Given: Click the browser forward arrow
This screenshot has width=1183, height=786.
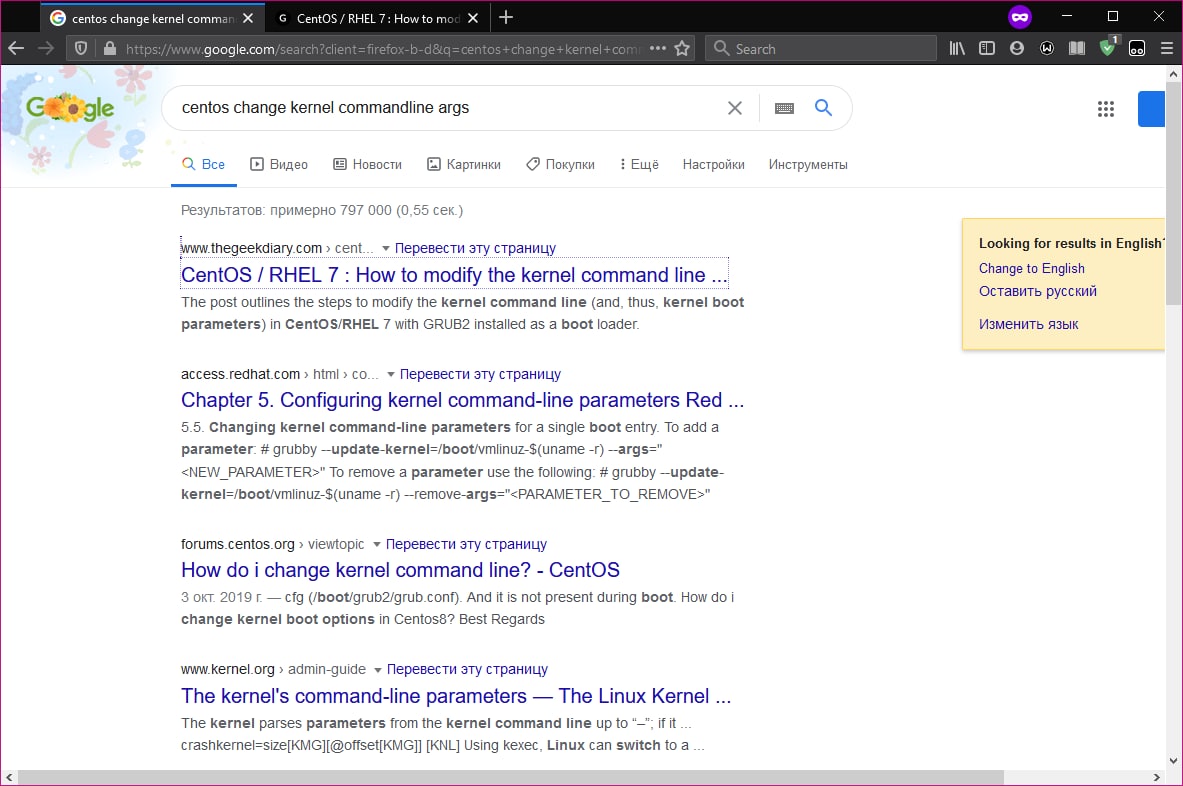Looking at the screenshot, I should [46, 49].
